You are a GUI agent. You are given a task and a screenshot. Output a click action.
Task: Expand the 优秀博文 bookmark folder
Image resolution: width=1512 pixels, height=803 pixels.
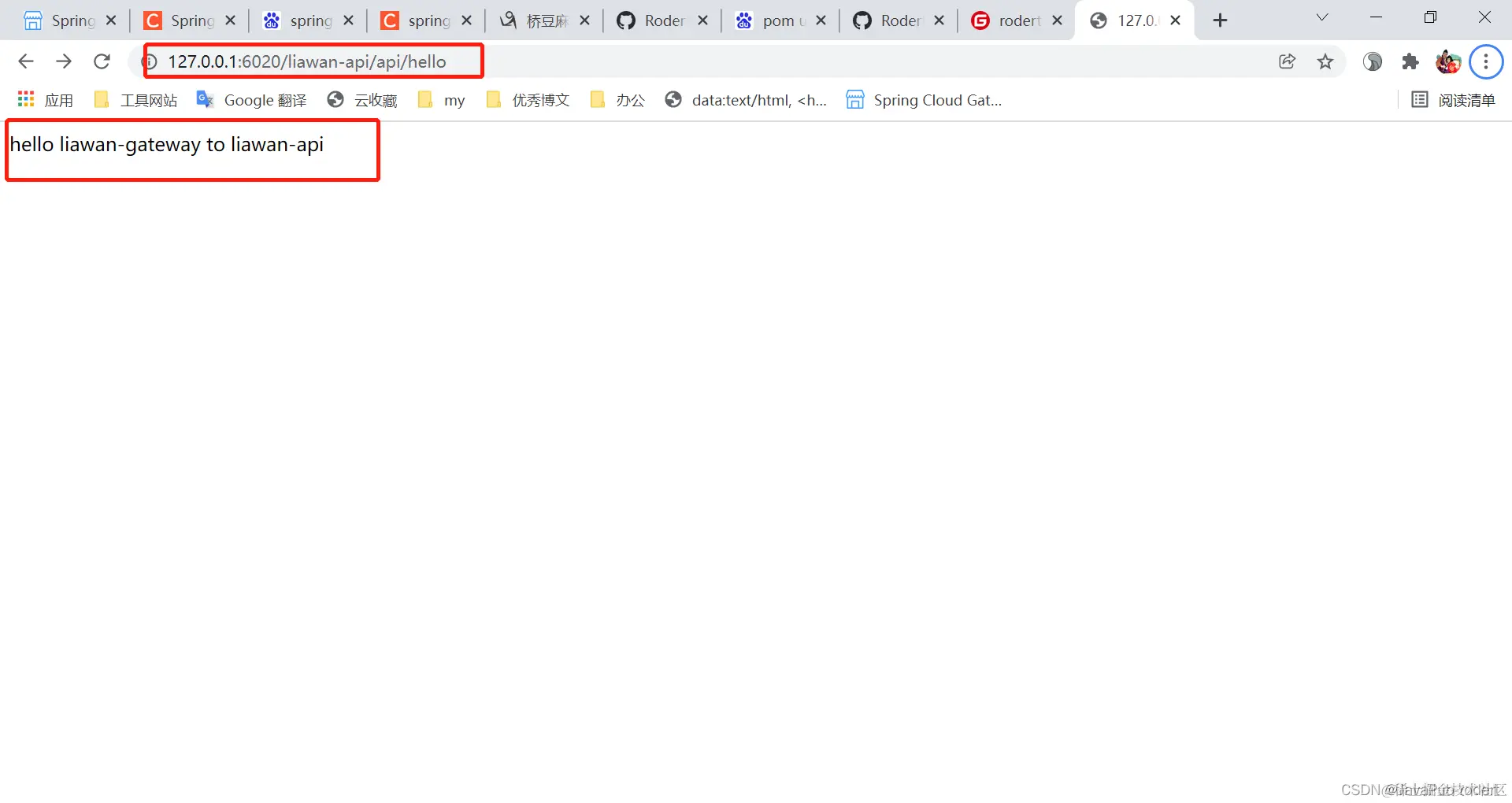point(528,100)
